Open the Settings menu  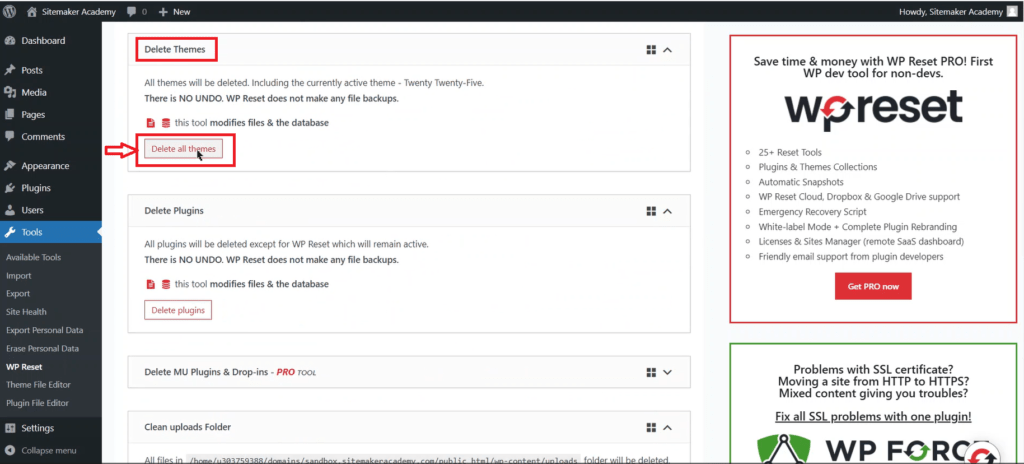click(x=37, y=429)
